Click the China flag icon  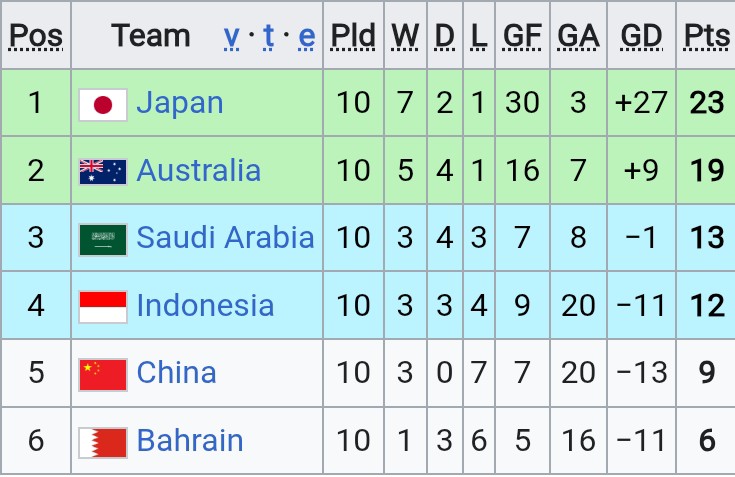tap(103, 374)
